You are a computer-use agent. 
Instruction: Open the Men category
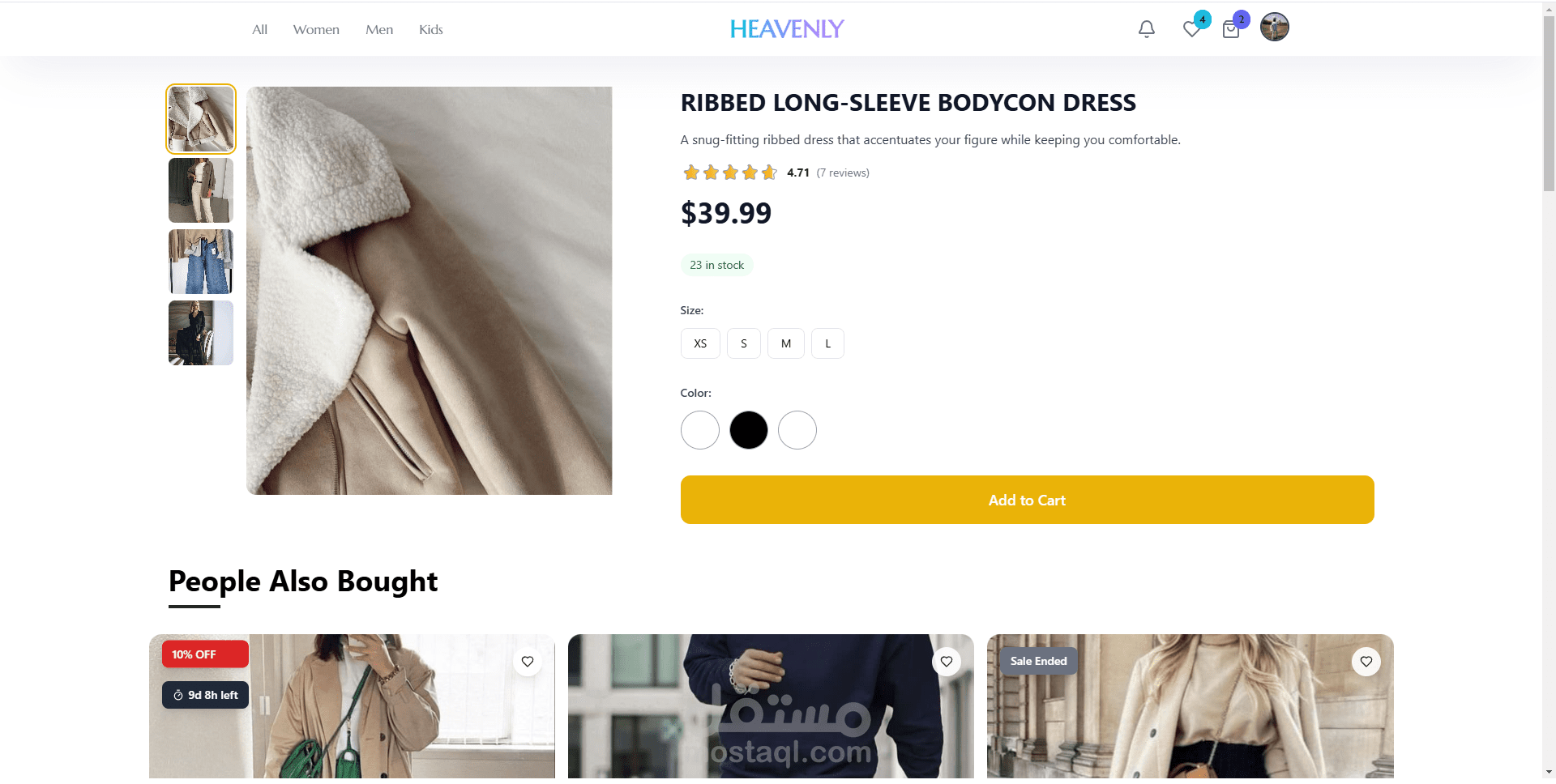379,30
